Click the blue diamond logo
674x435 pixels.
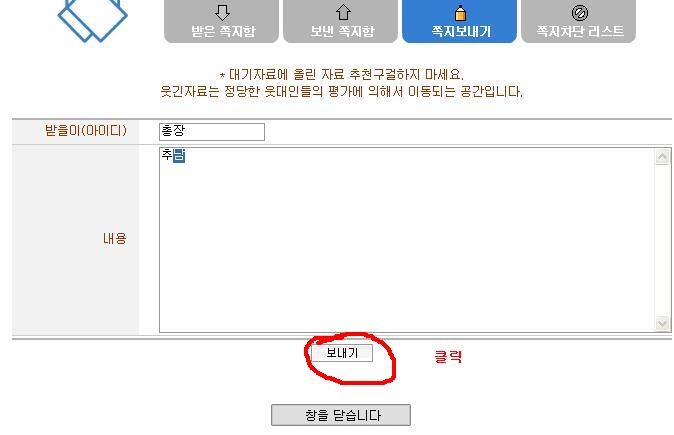coord(92,19)
